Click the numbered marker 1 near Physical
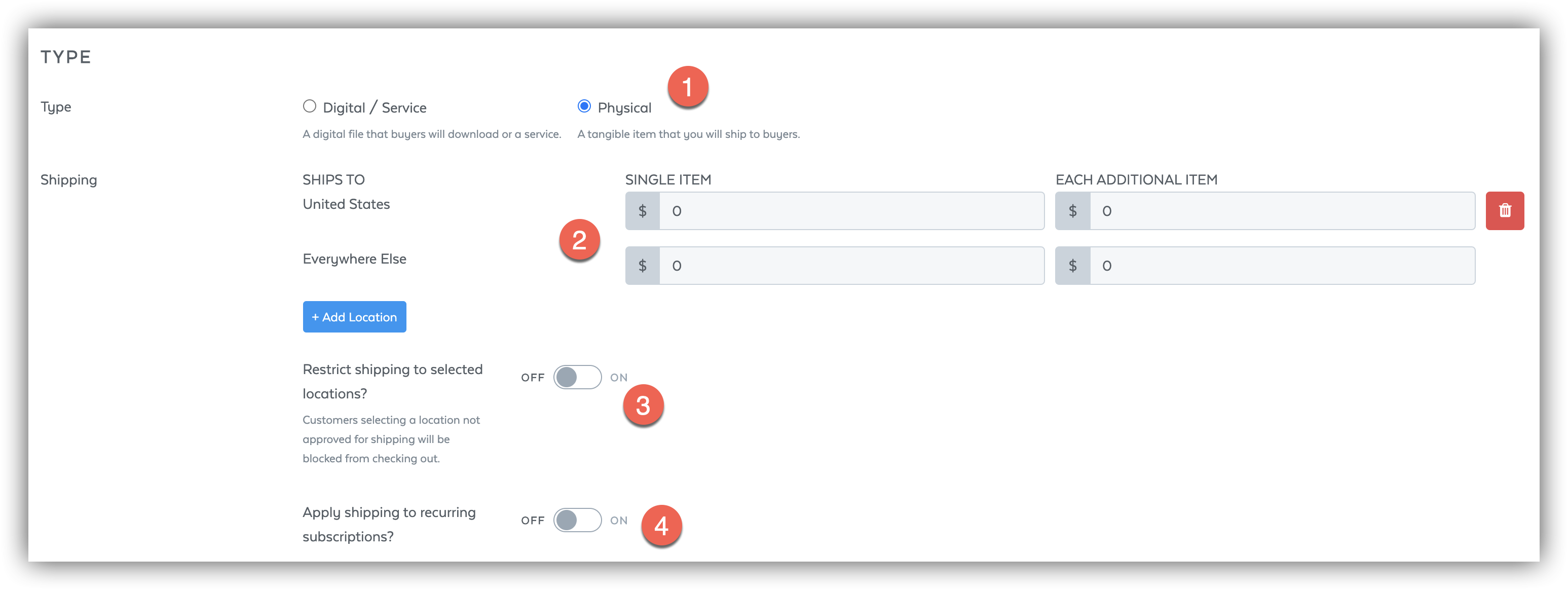This screenshot has height=590, width=1568. (x=688, y=87)
